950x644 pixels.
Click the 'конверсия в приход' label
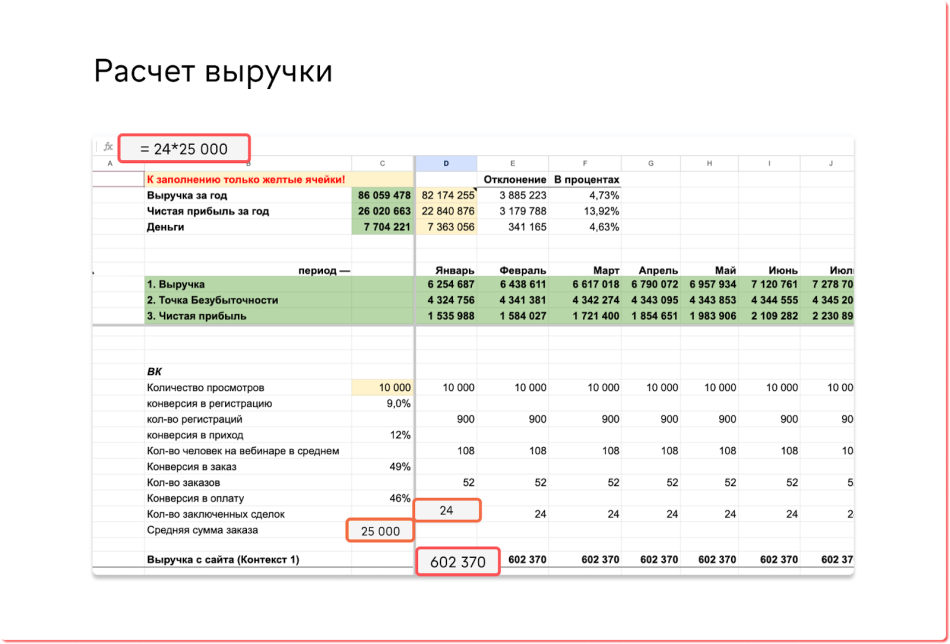click(194, 435)
